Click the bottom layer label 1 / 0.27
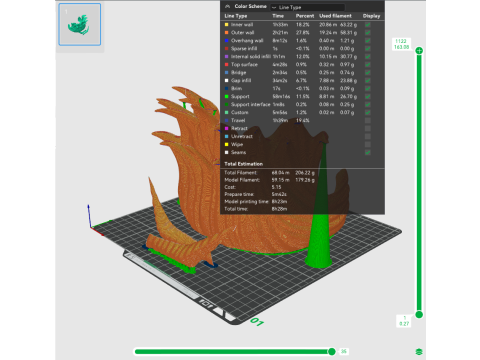This screenshot has width=480, height=360. coord(404,321)
